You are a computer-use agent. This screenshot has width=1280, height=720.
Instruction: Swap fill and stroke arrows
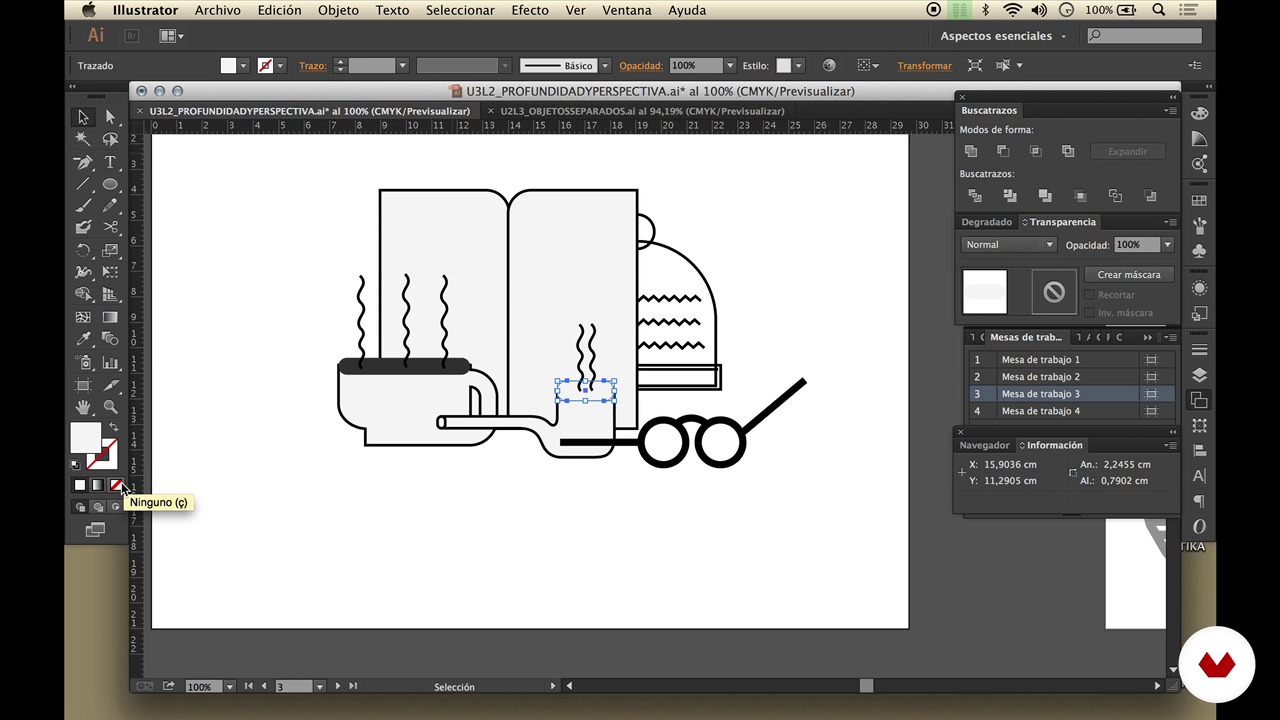[113, 427]
